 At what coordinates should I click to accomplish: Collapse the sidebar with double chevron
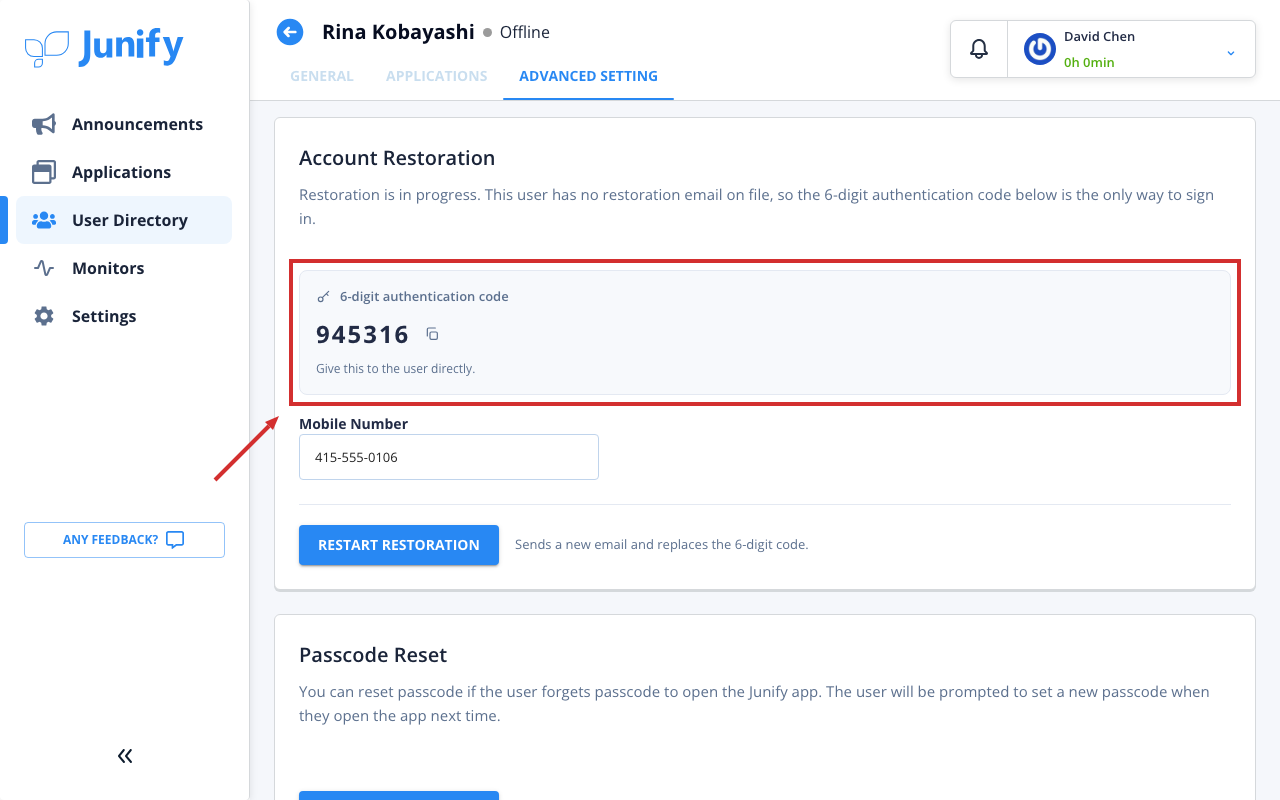125,756
